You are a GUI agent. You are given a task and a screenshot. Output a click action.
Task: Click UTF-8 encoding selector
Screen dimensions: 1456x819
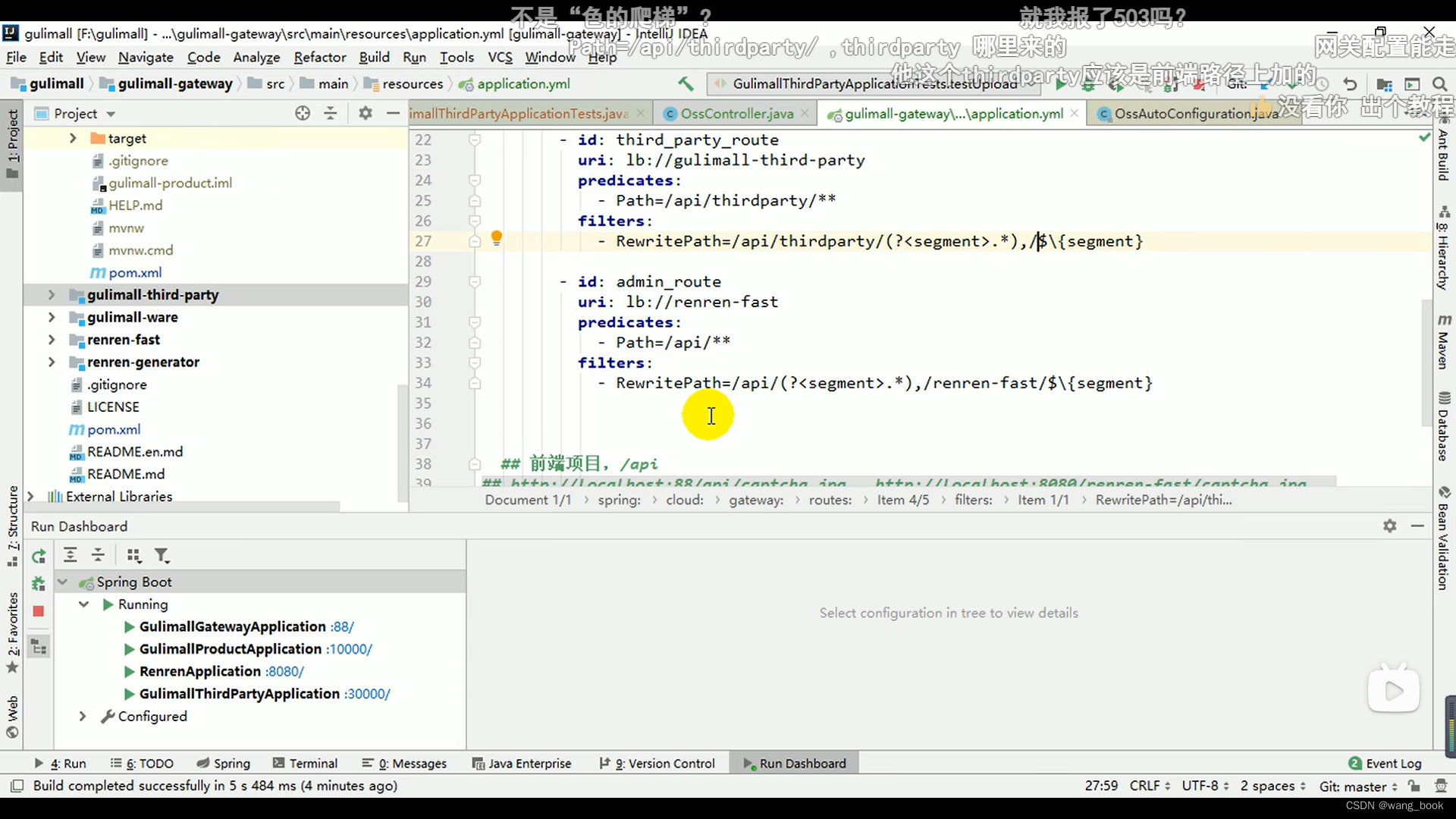(1205, 786)
